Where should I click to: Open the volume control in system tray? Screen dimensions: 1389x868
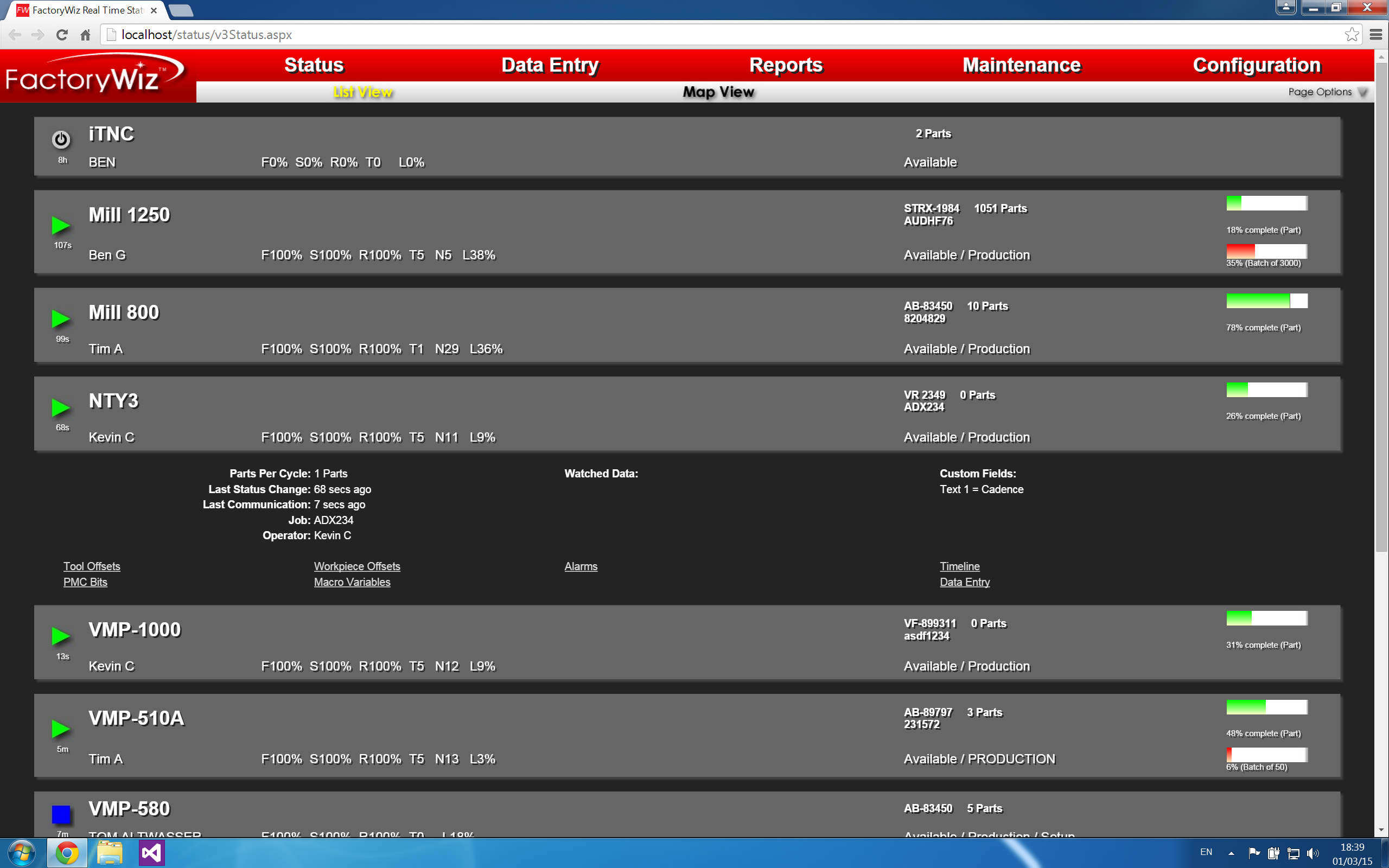point(1312,854)
